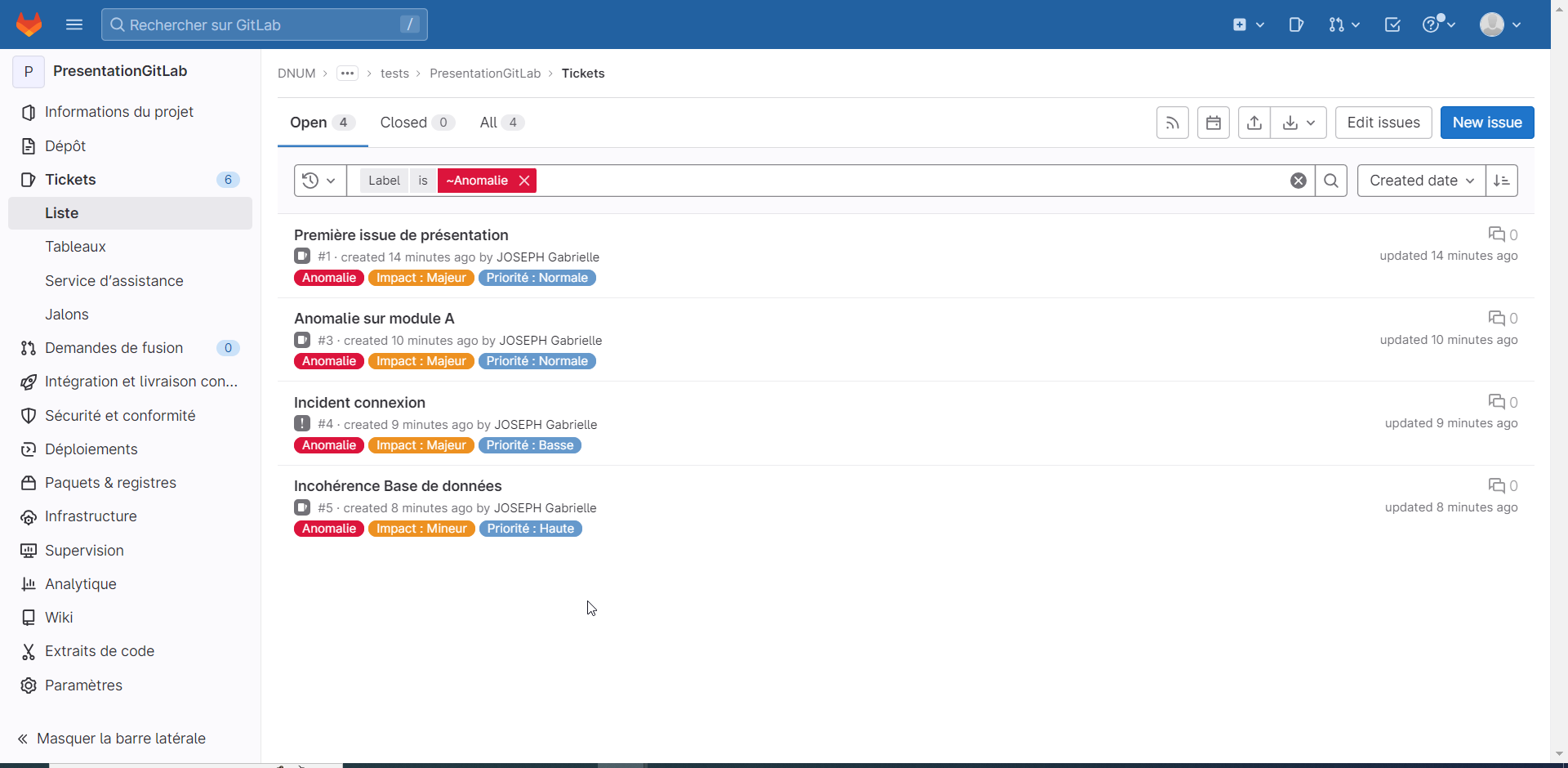Click the GitLab fox logo

coord(29,25)
